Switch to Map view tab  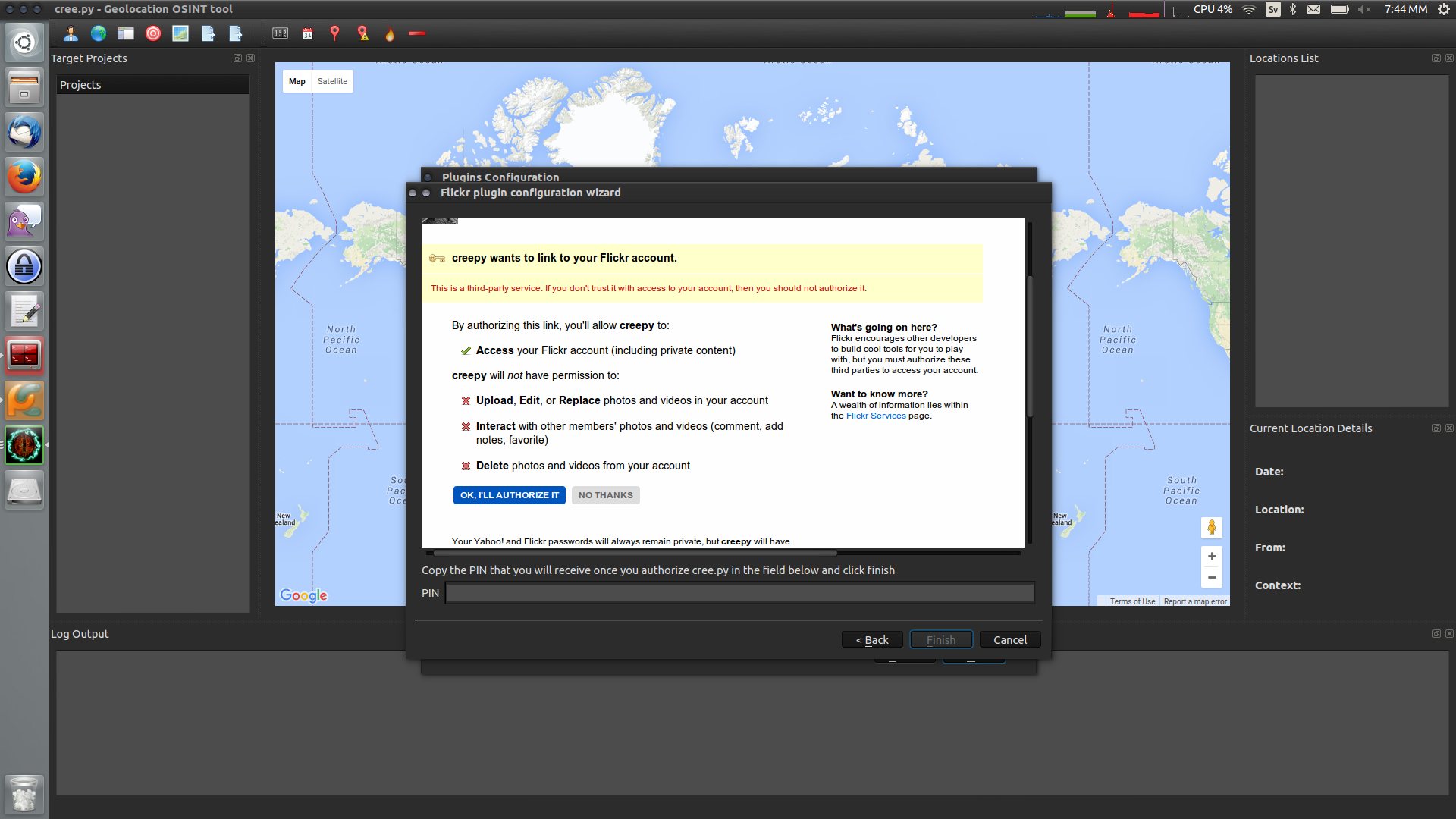297,81
